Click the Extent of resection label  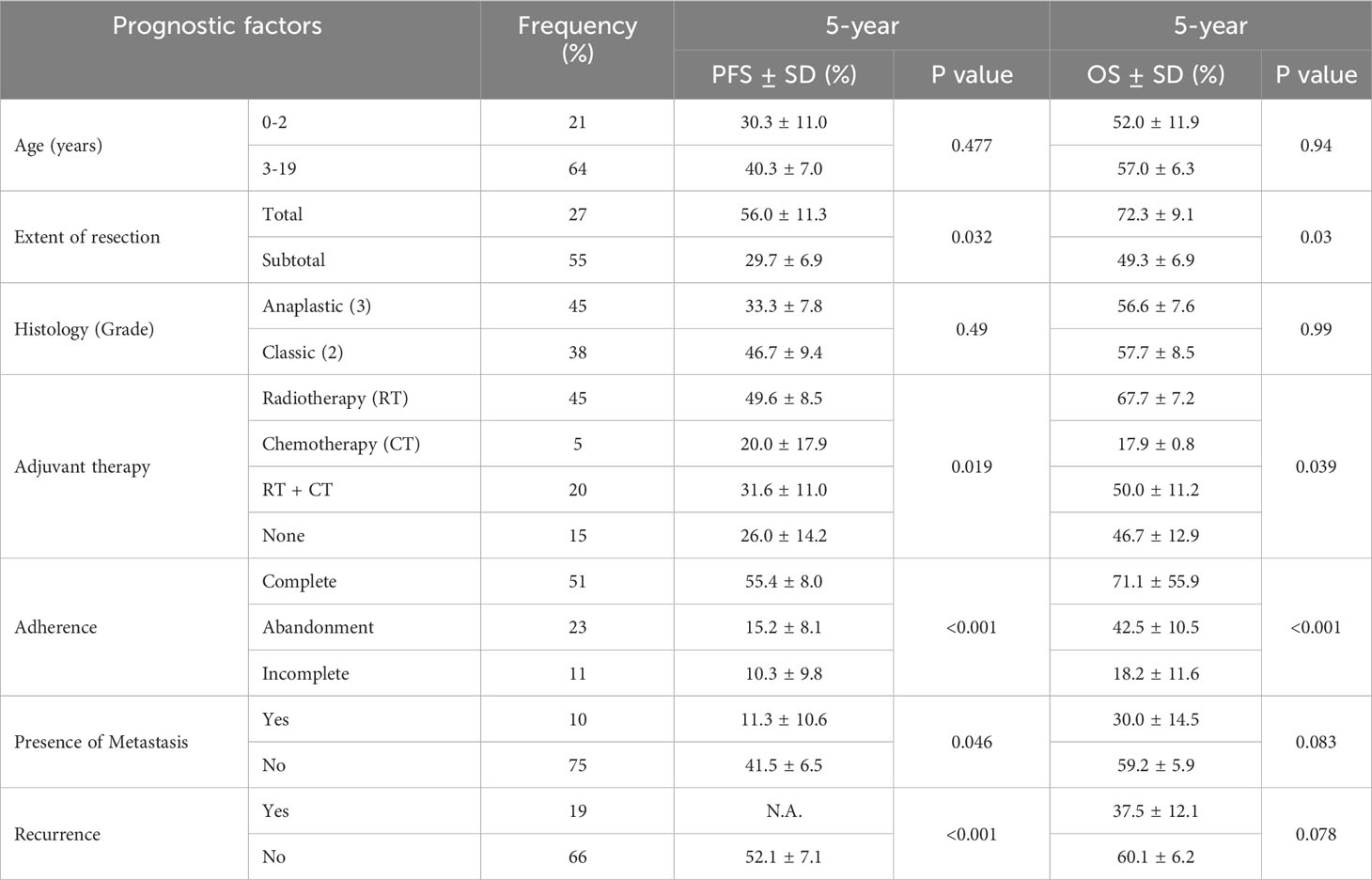tap(87, 237)
